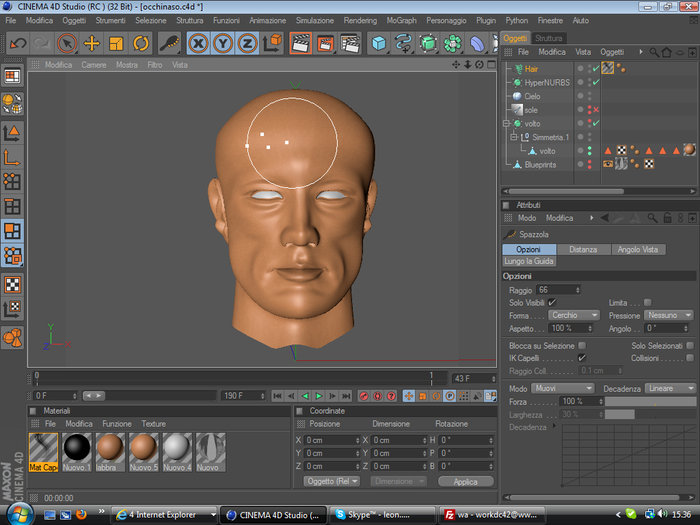This screenshot has width=700, height=525.
Task: Click the timeline play forward button
Action: (x=319, y=396)
